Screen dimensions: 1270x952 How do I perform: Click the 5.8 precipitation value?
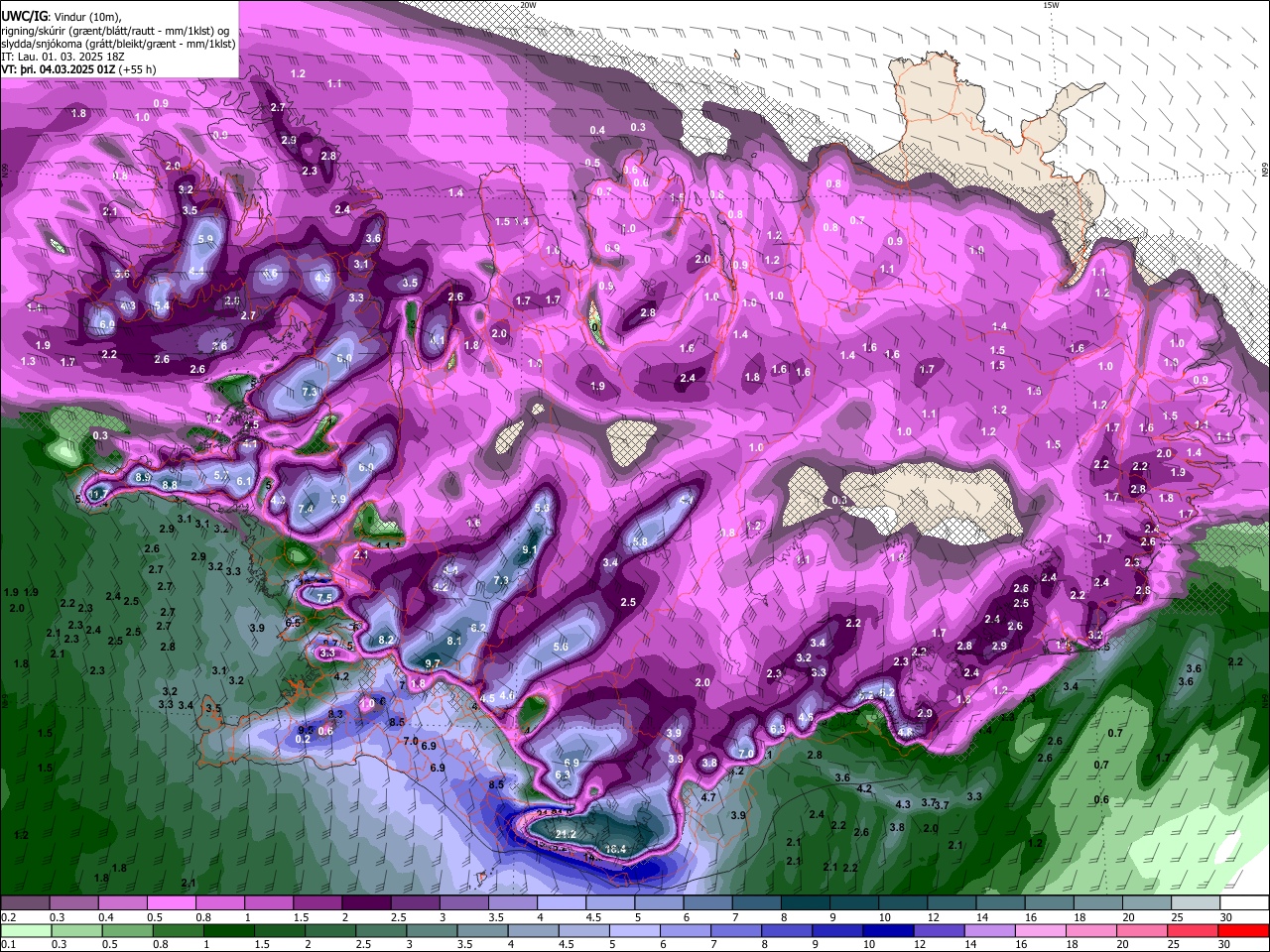click(x=640, y=542)
